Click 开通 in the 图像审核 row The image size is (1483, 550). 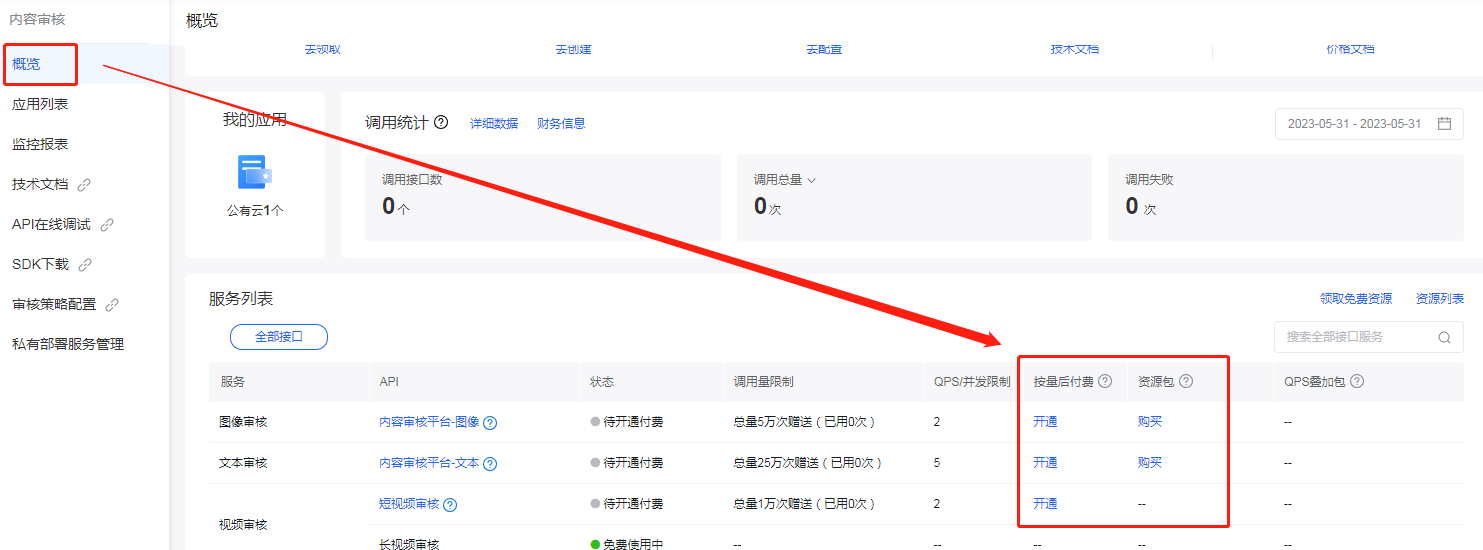point(1045,421)
